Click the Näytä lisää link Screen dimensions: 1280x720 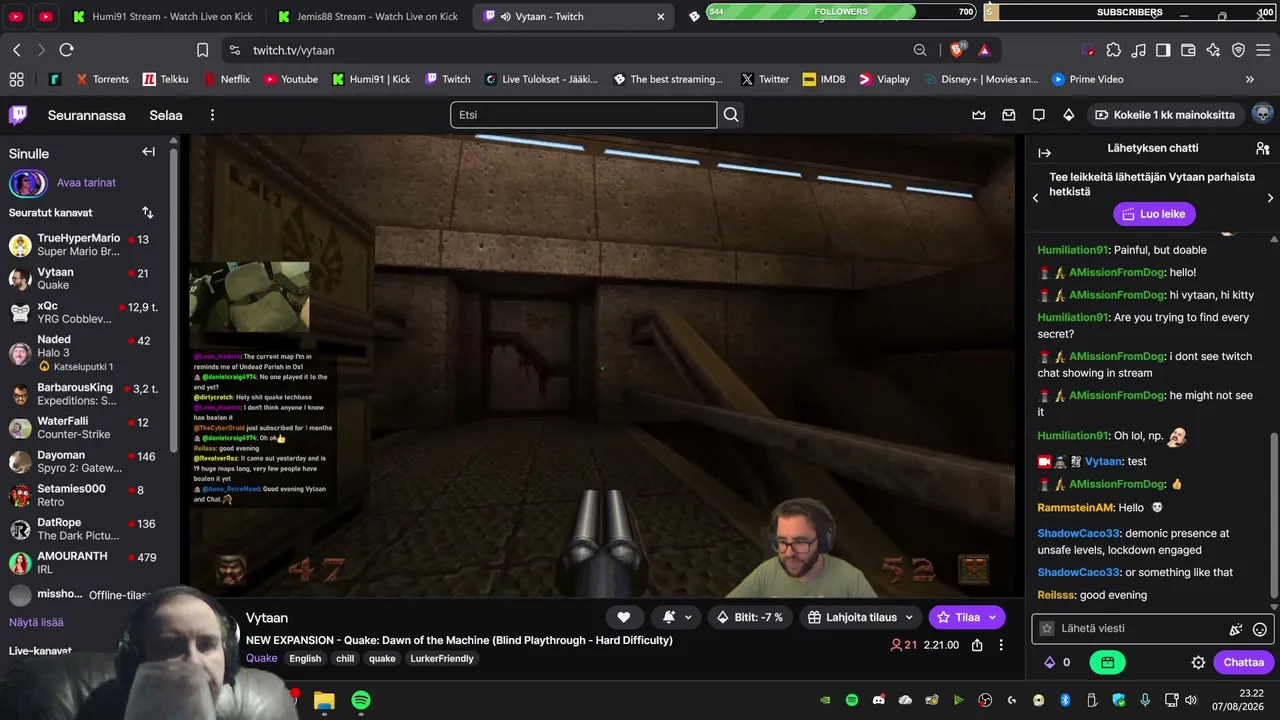[36, 622]
